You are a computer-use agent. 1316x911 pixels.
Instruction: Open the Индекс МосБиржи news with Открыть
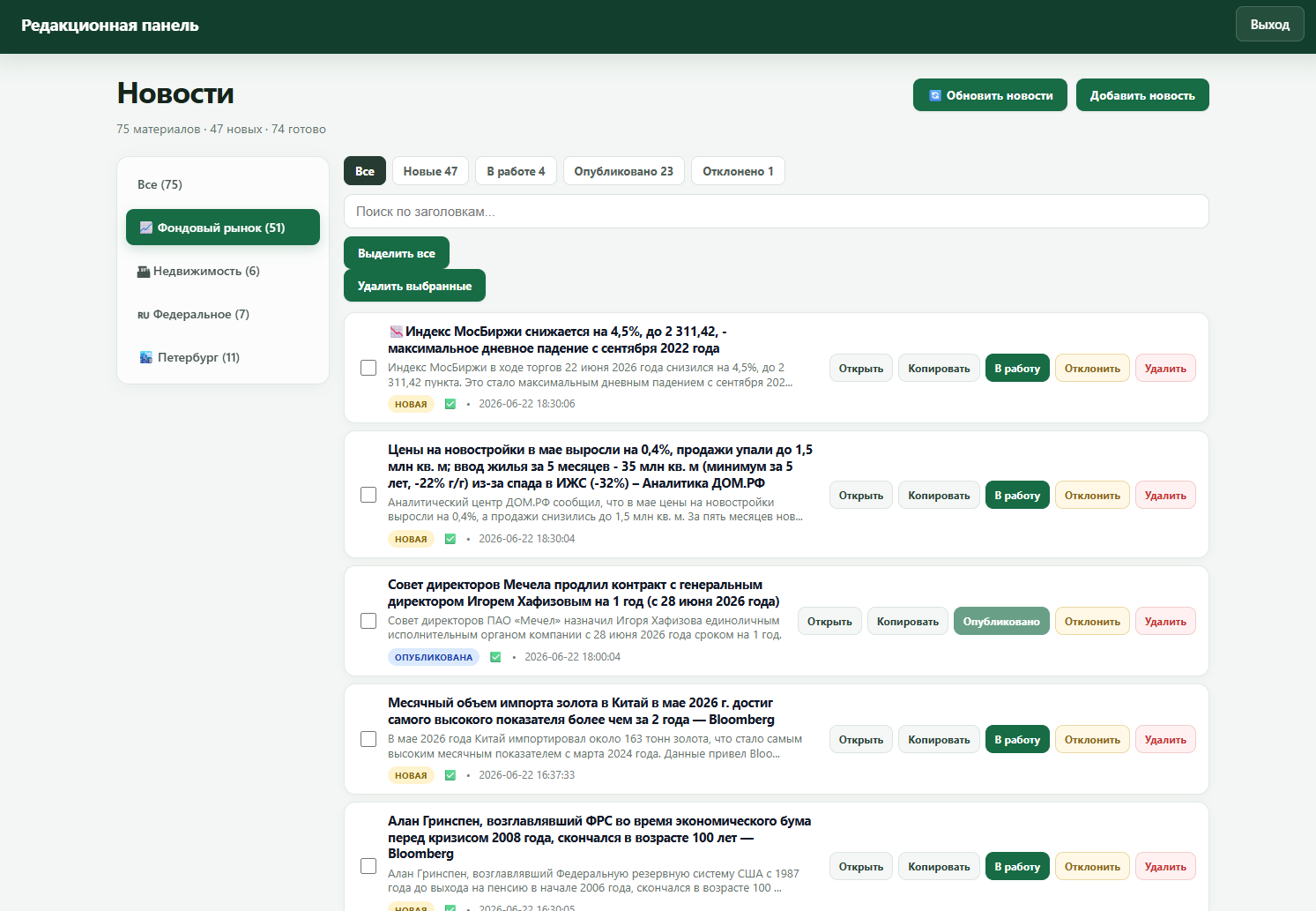coord(861,369)
